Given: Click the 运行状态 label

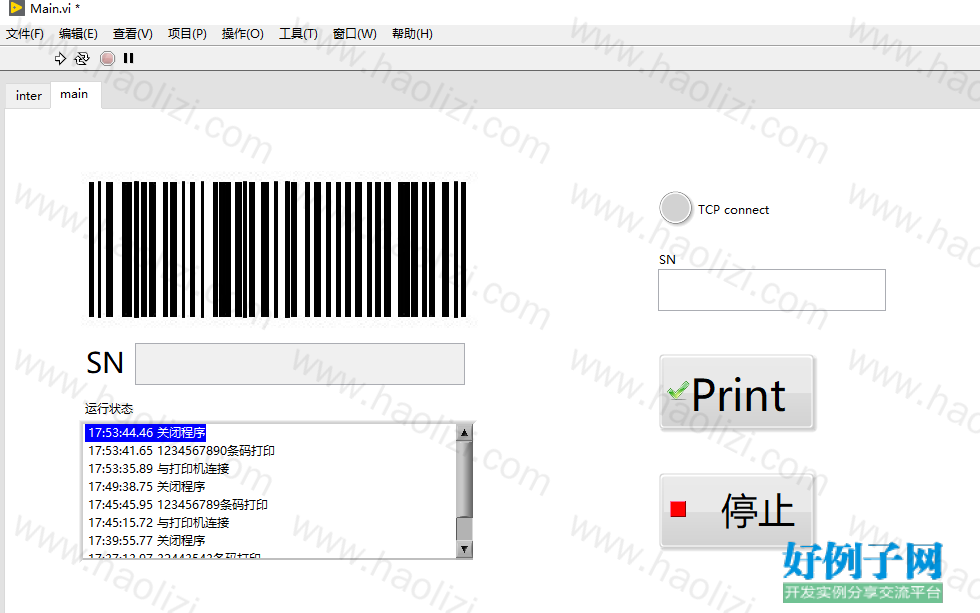Looking at the screenshot, I should pos(109,409).
